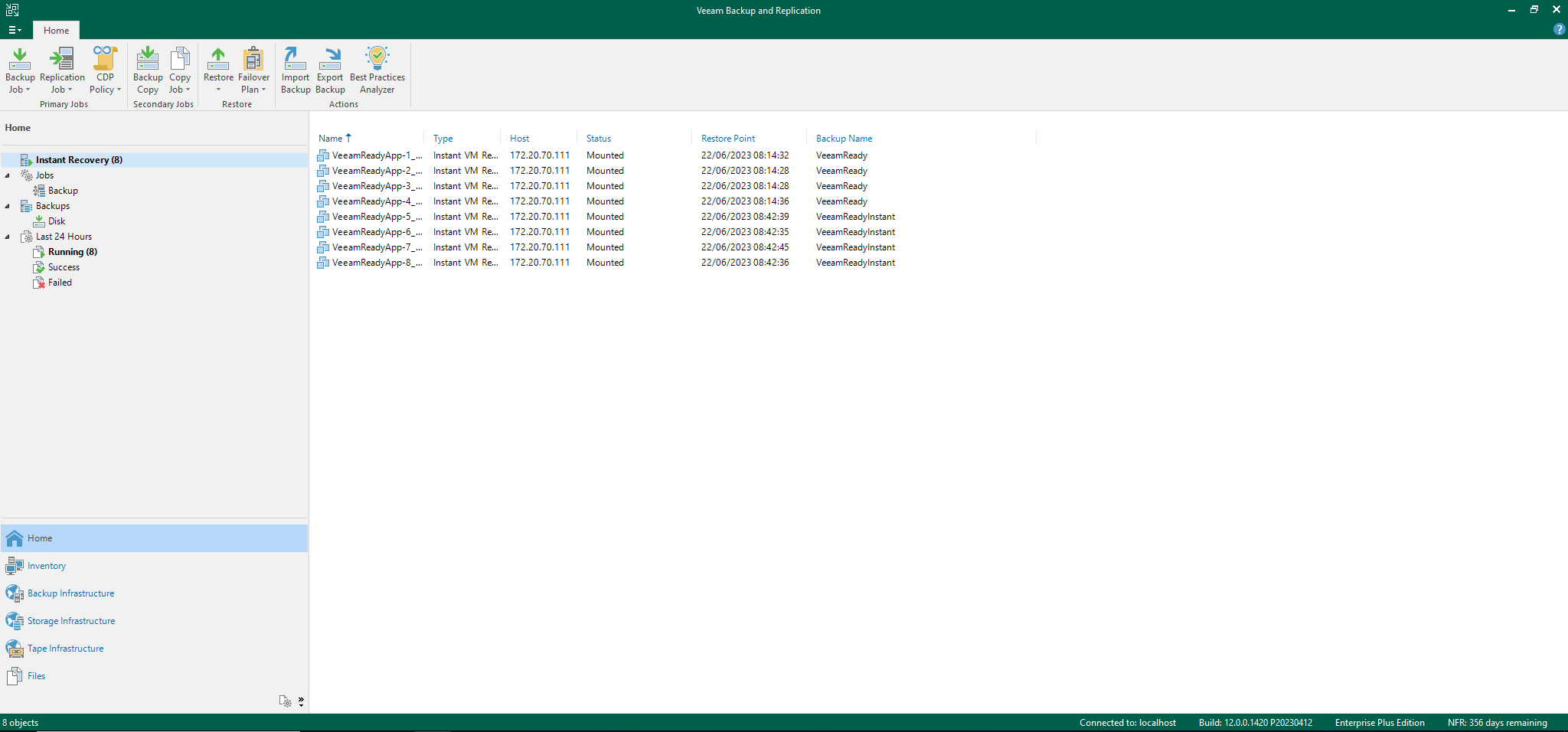This screenshot has height=732, width=1568.
Task: Collapse the Last 24 Hours node
Action: point(8,237)
